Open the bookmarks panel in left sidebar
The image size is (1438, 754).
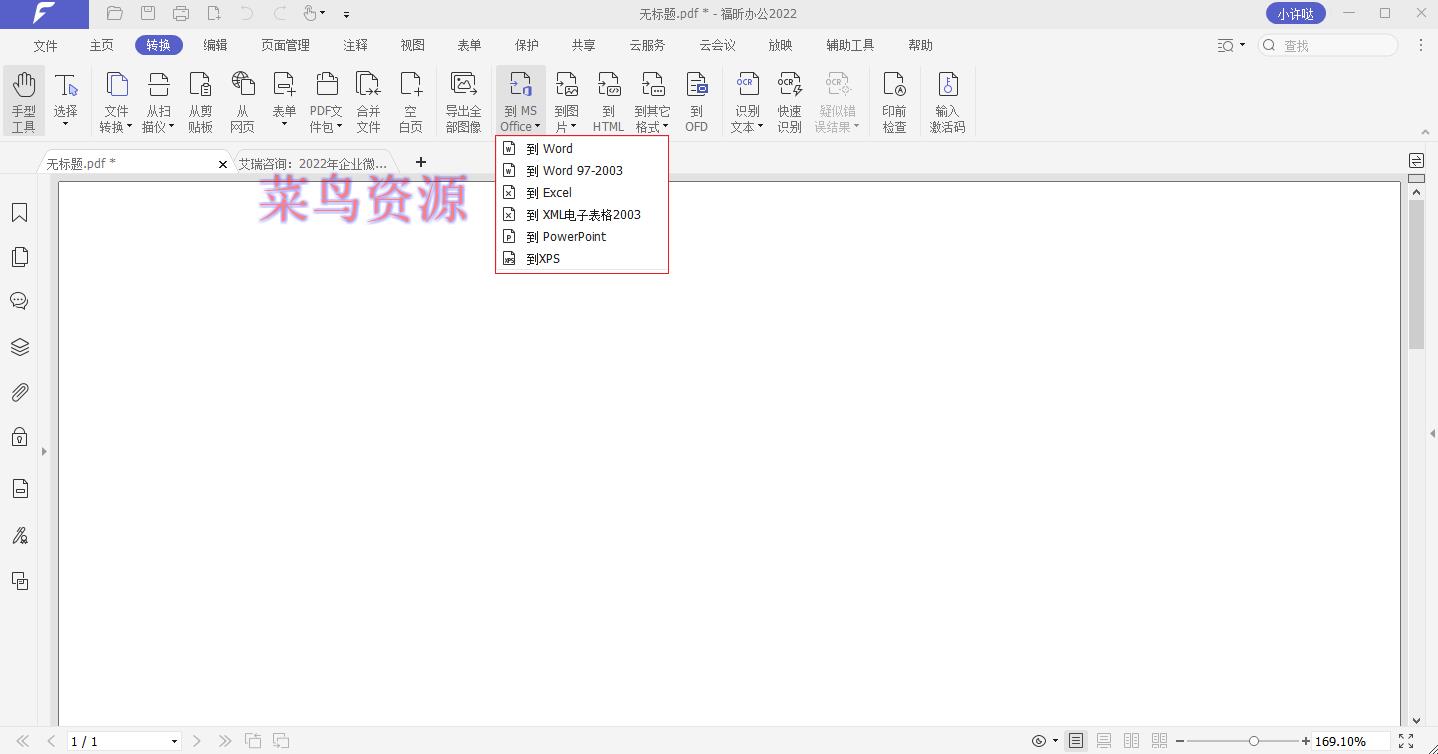point(19,212)
